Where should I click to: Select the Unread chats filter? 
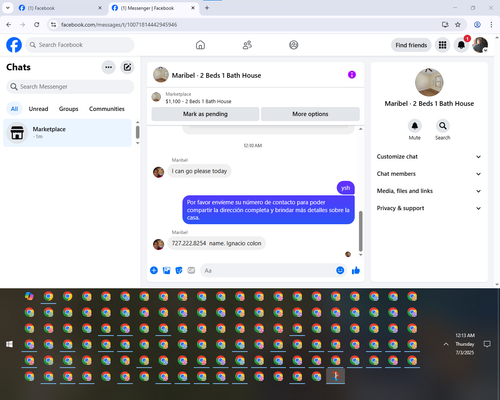pos(38,109)
